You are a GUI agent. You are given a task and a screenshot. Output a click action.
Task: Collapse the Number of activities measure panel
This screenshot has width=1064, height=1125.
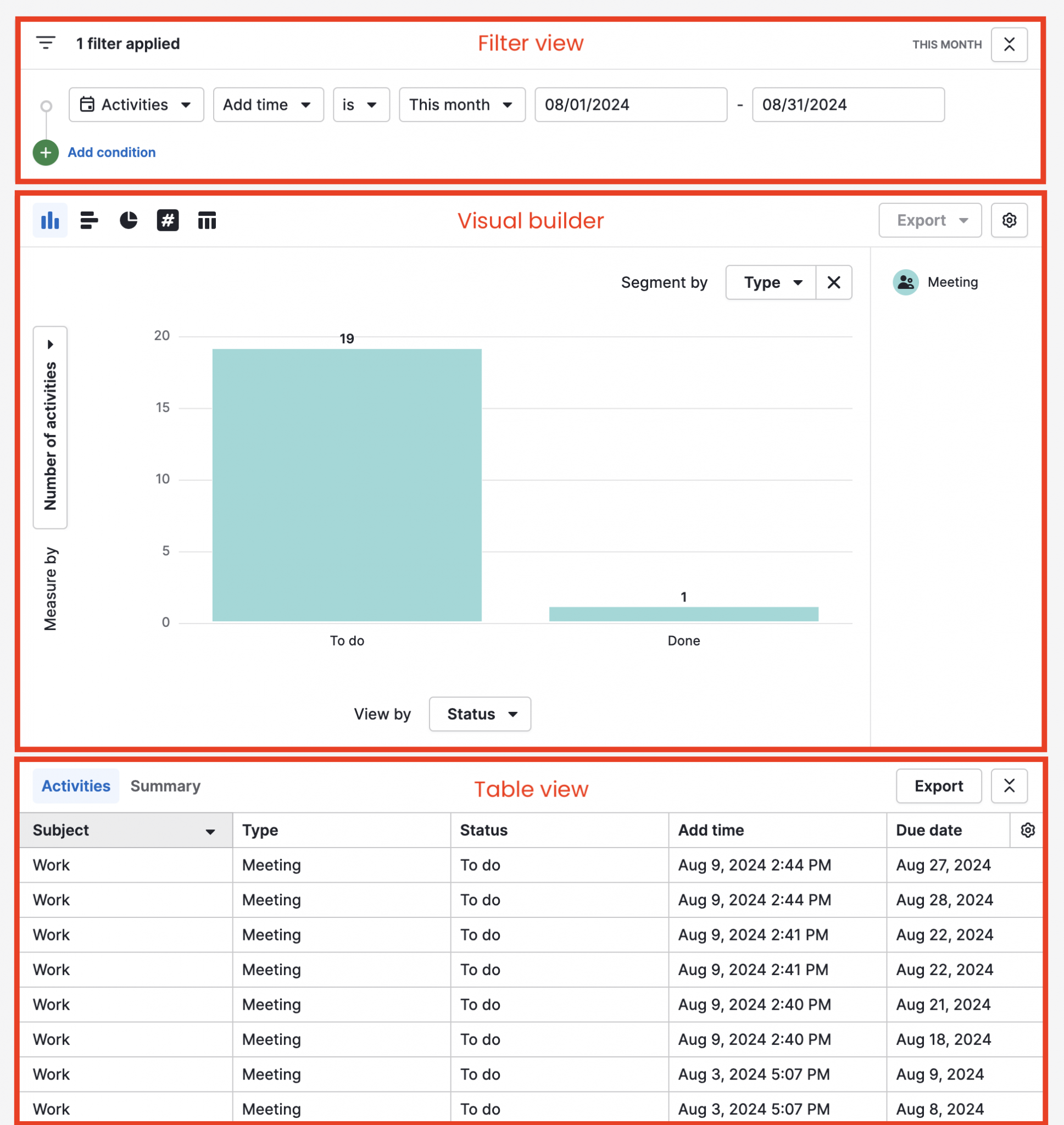coord(50,344)
